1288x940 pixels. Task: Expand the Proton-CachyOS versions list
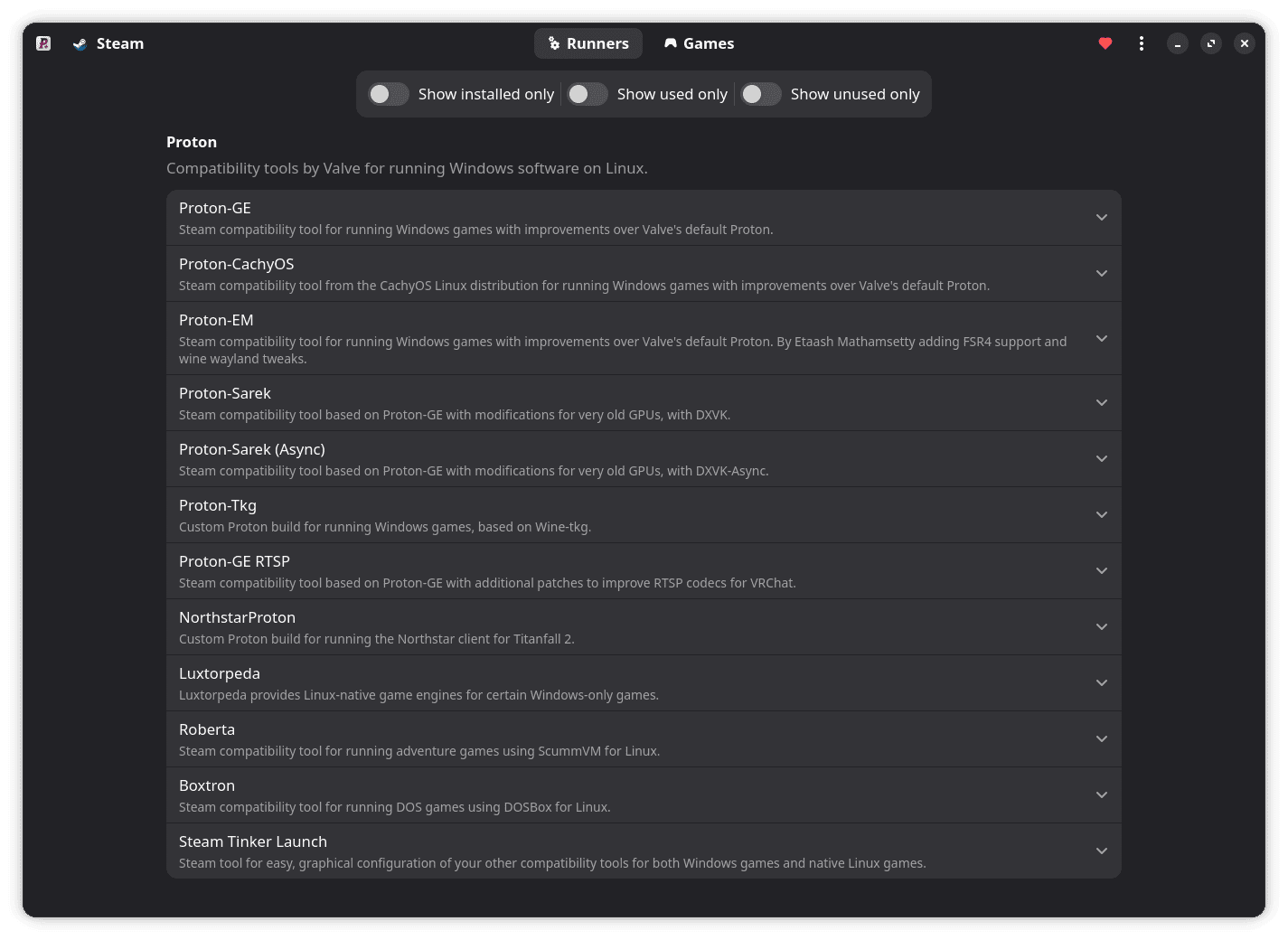coord(1101,274)
